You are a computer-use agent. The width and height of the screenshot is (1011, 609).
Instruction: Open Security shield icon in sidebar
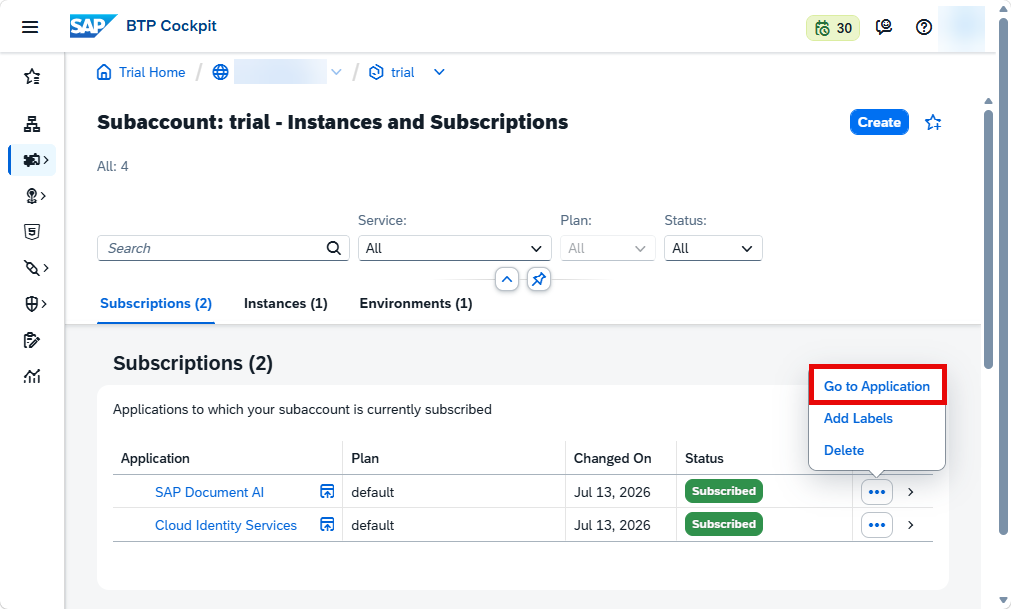tap(31, 304)
